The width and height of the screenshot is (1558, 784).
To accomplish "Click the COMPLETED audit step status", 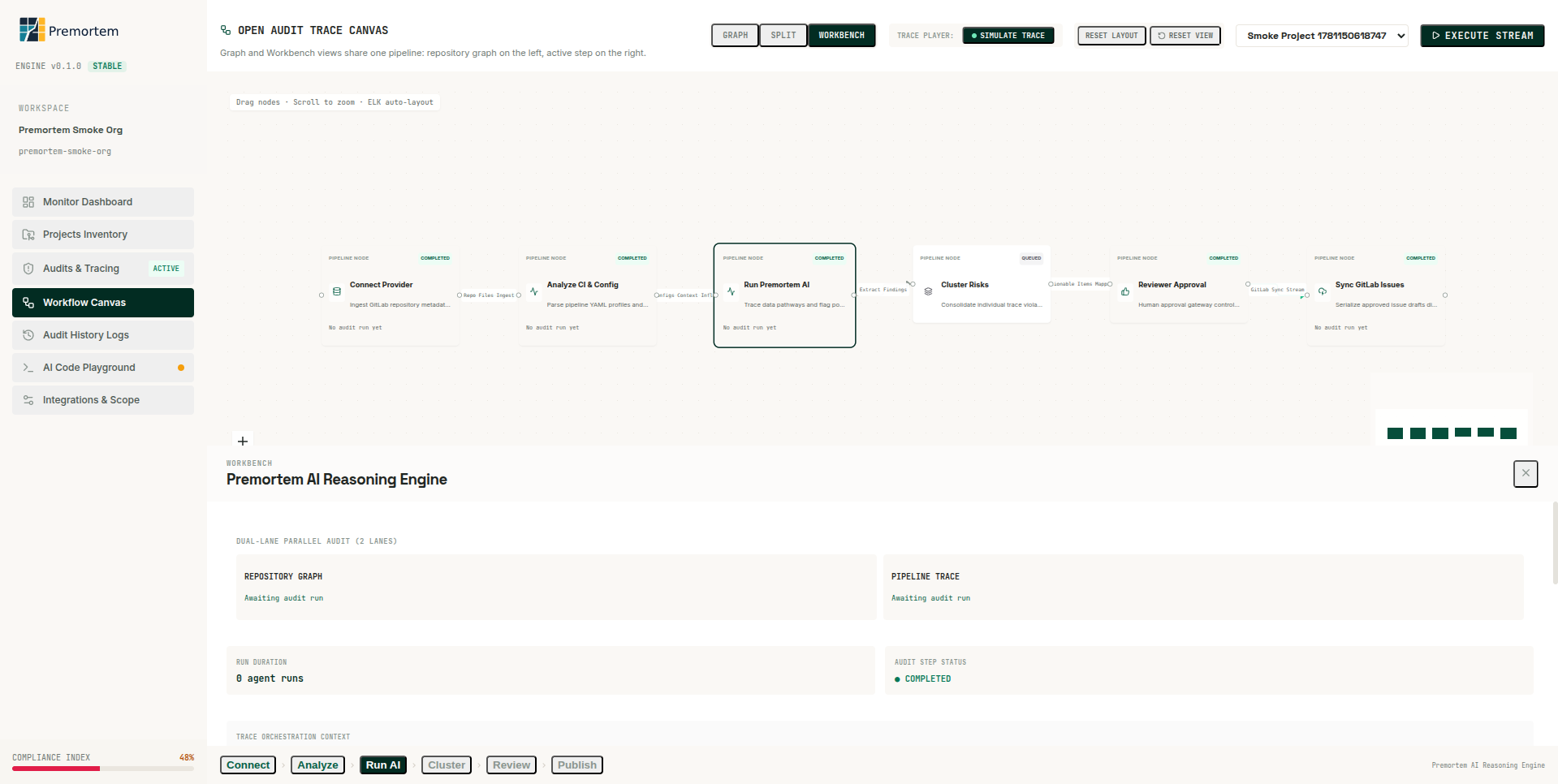I will click(x=922, y=679).
